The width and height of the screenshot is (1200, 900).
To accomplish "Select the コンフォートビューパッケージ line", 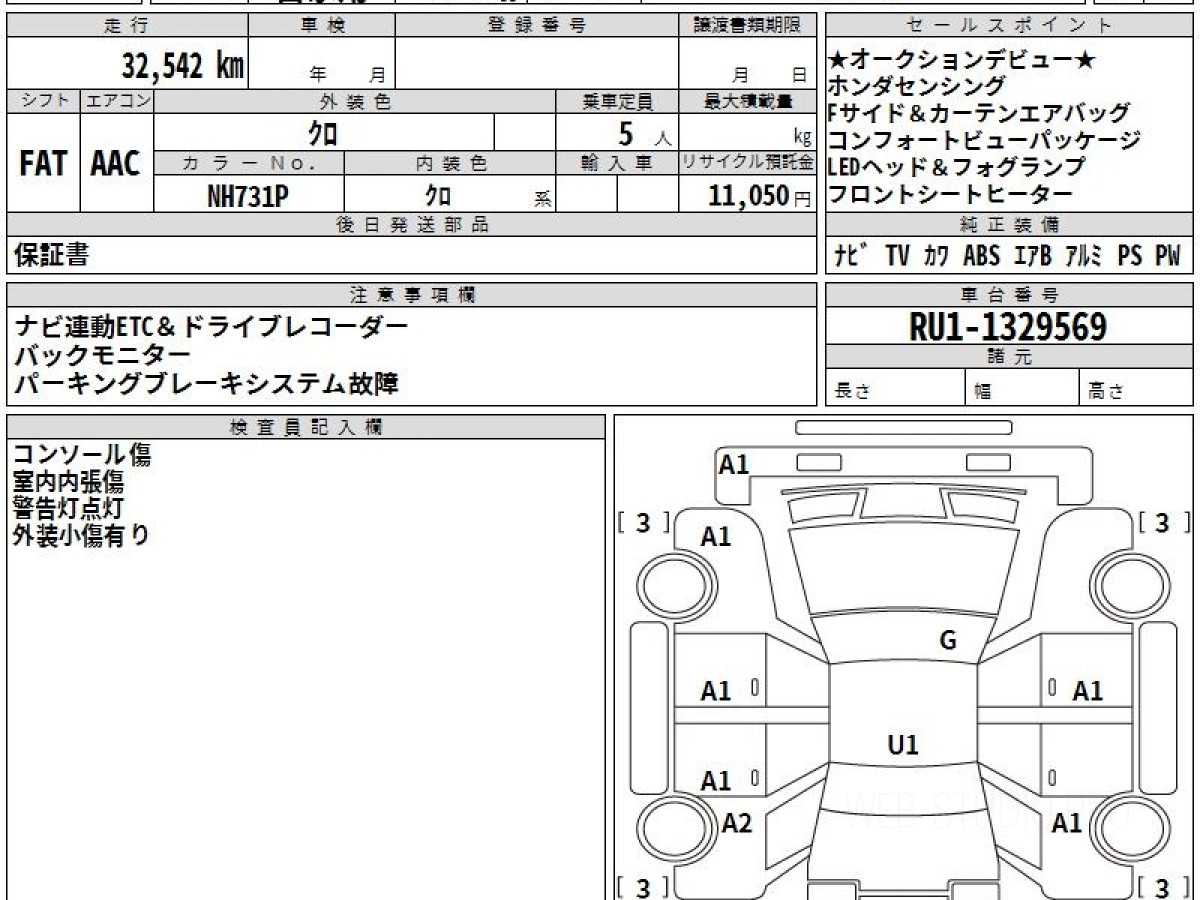I will [x=985, y=140].
